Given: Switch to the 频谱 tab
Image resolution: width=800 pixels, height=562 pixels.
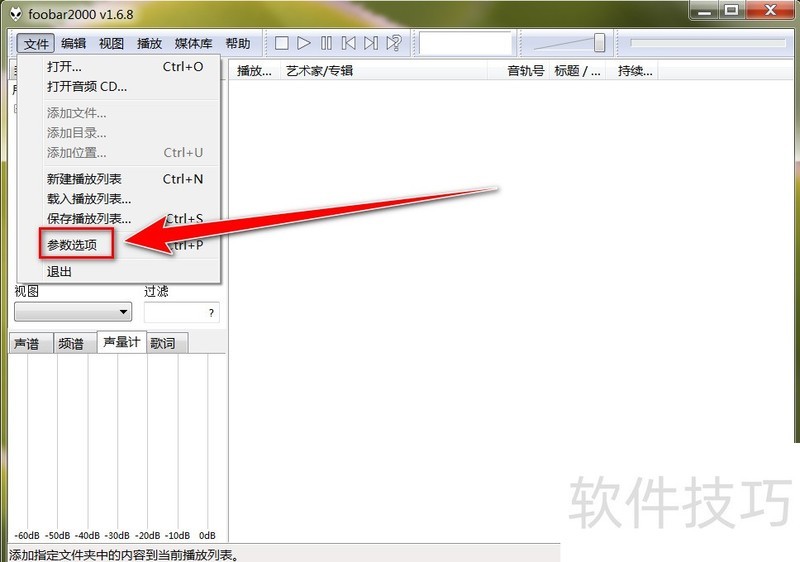Looking at the screenshot, I should pos(75,344).
